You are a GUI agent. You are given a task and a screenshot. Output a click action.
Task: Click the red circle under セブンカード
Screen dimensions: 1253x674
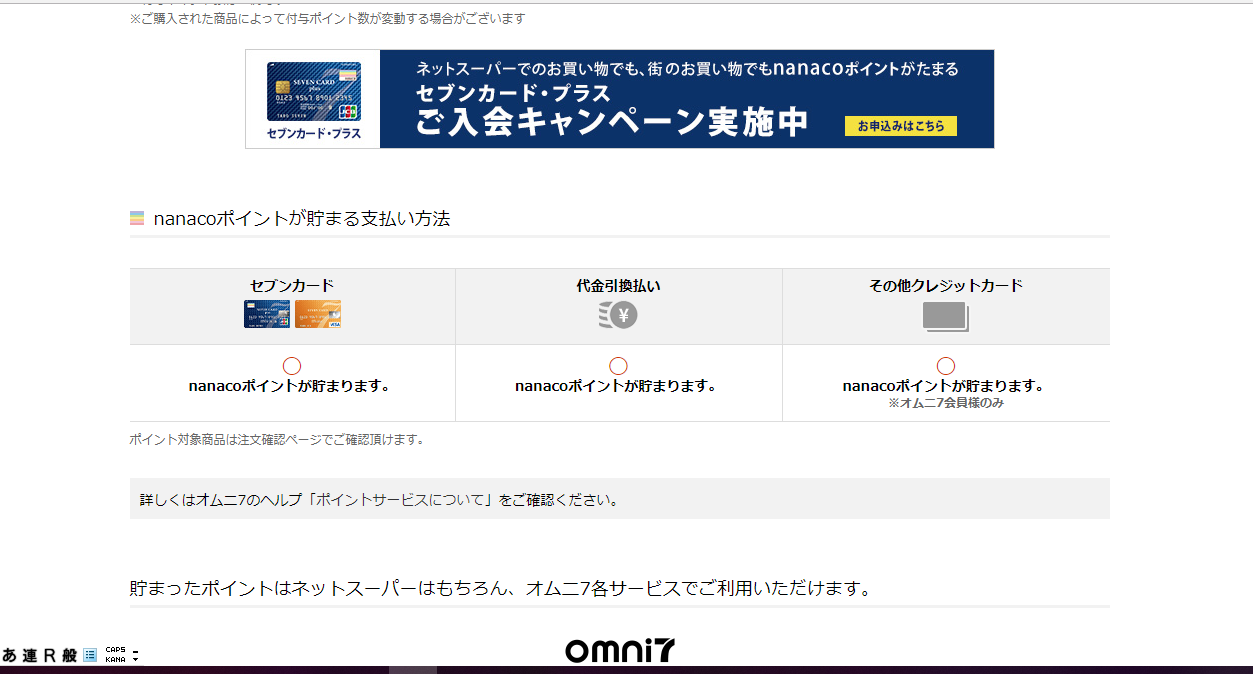292,366
